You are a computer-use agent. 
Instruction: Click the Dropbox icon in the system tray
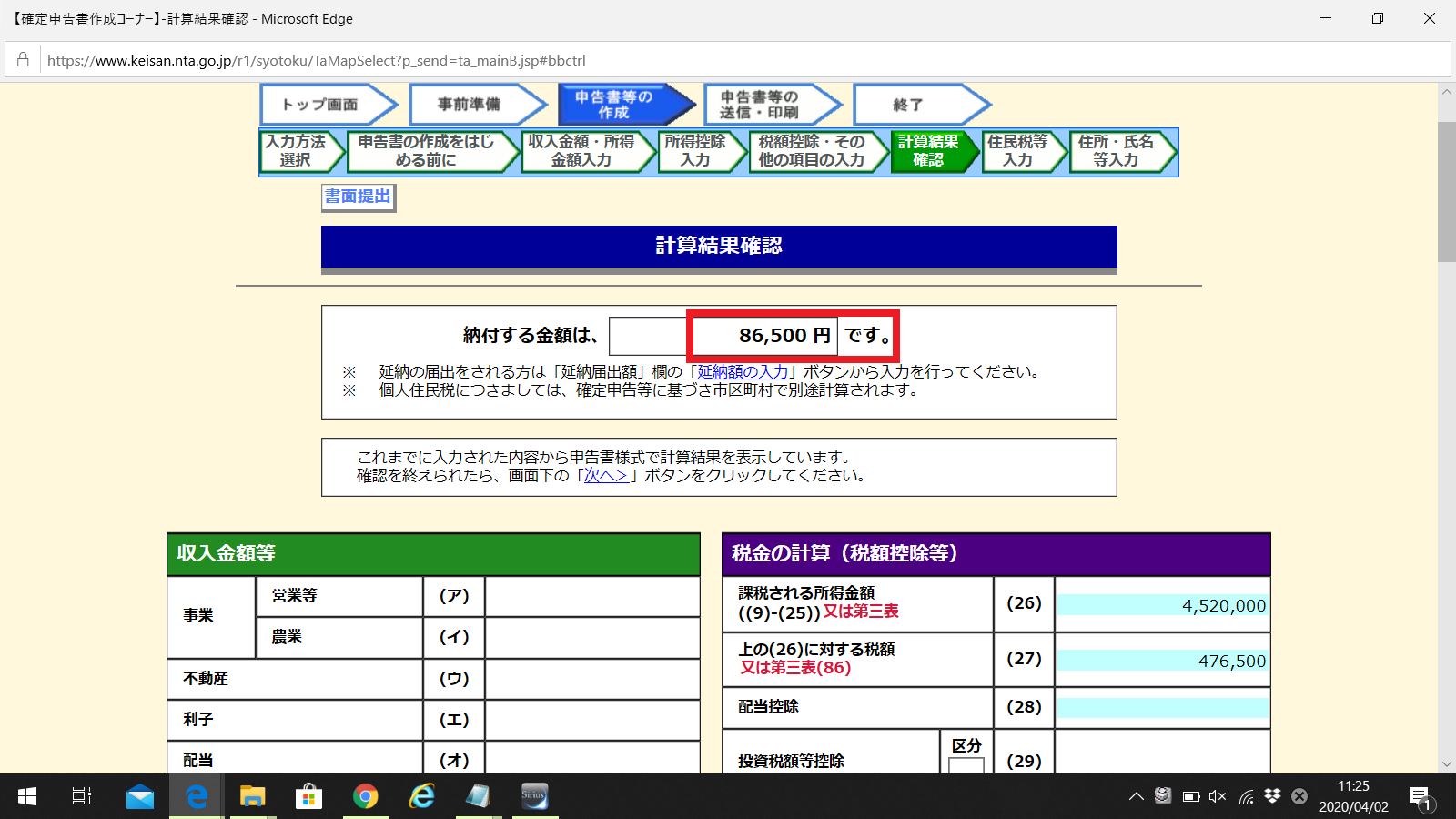click(x=1270, y=795)
